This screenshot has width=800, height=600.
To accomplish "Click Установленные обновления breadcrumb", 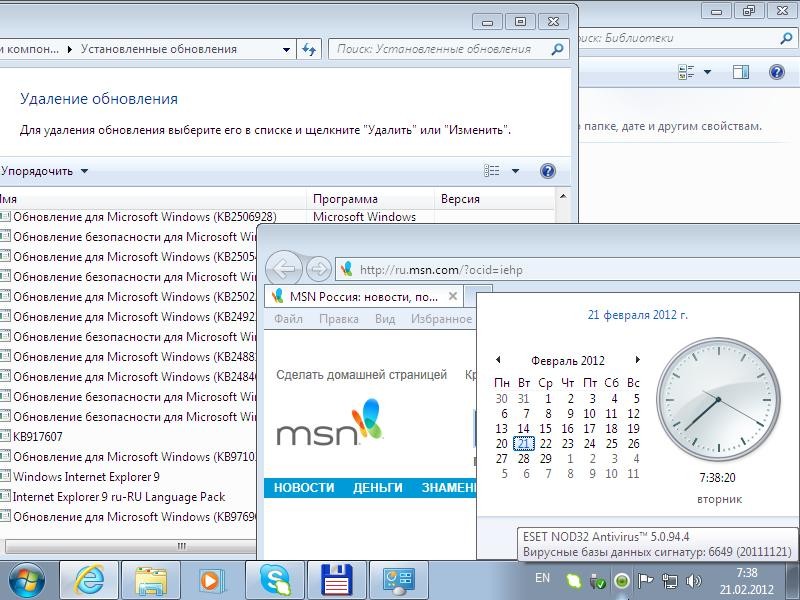I will tap(159, 49).
